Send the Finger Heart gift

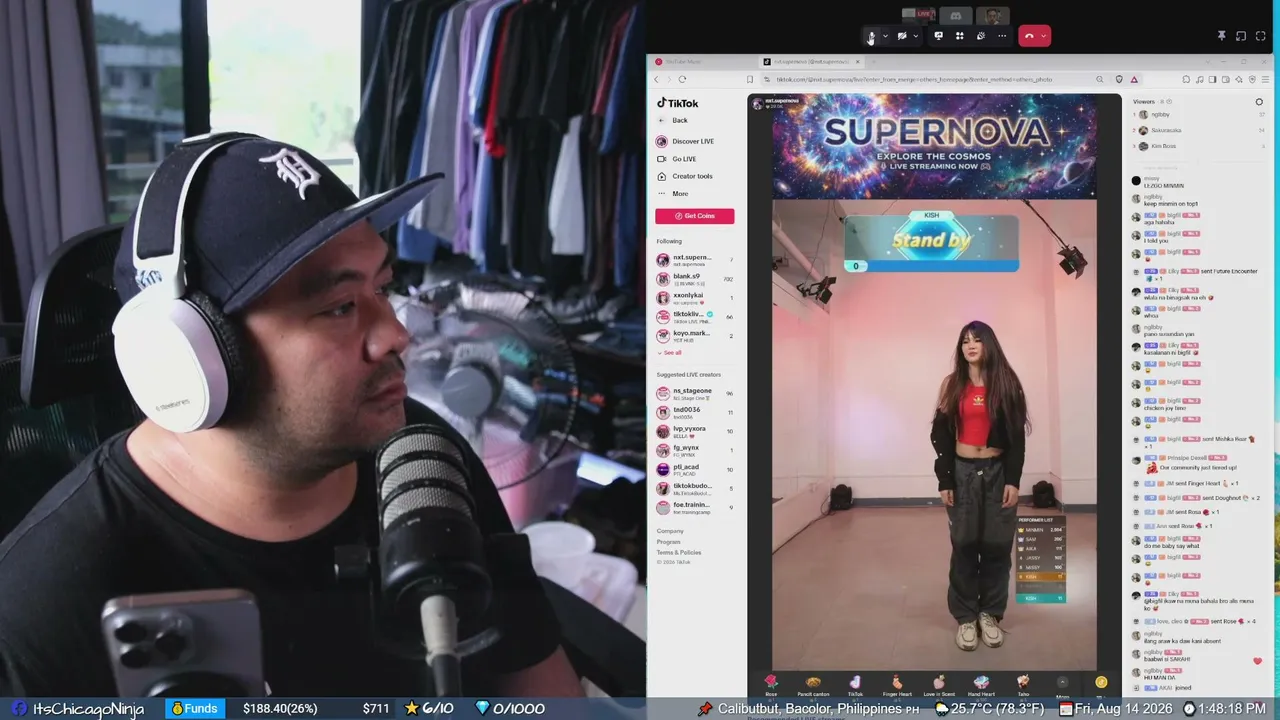click(897, 685)
